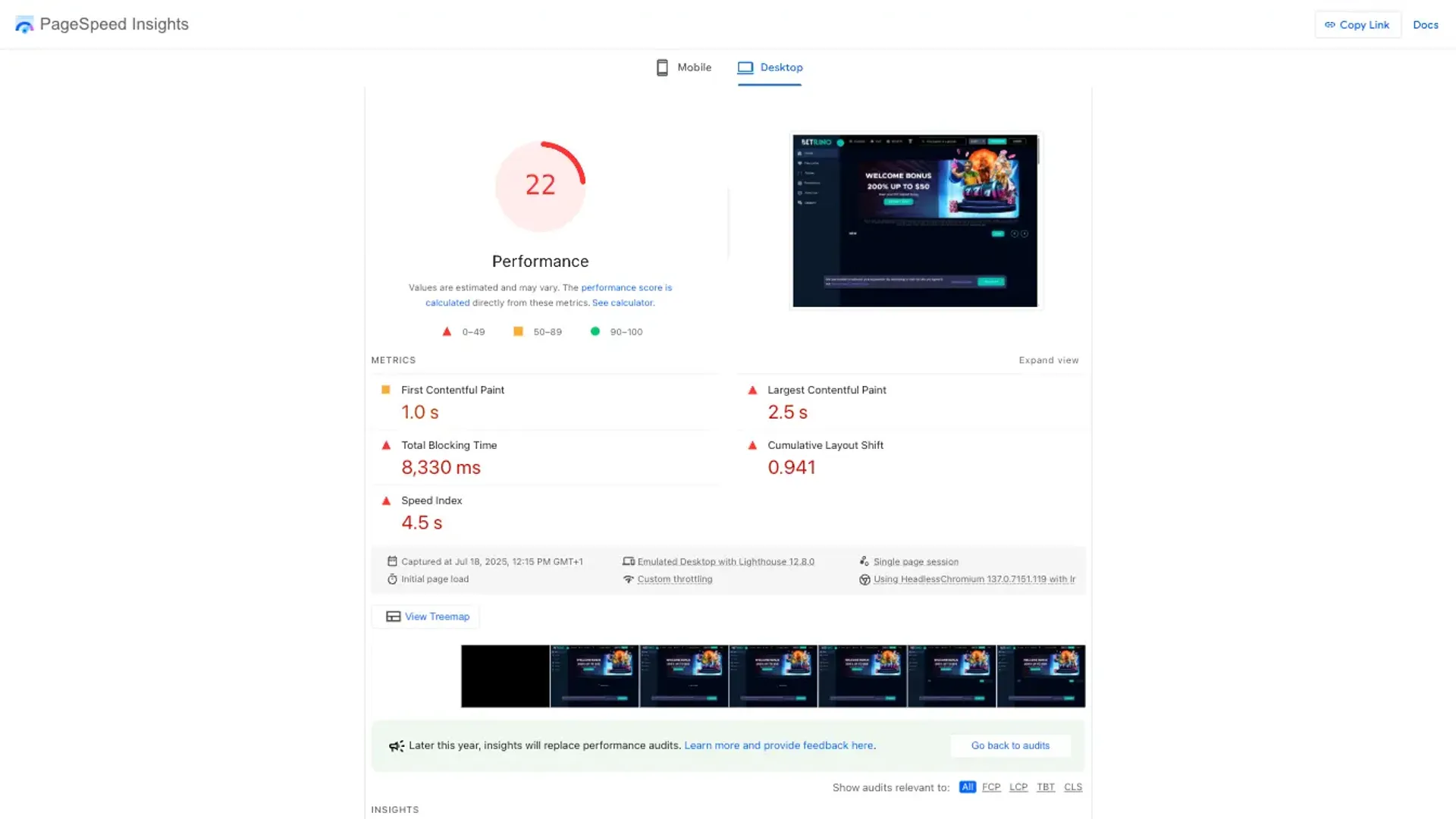Click the PageSpeed Insights logo icon
Screen dimensions: 1456x819
(24, 25)
